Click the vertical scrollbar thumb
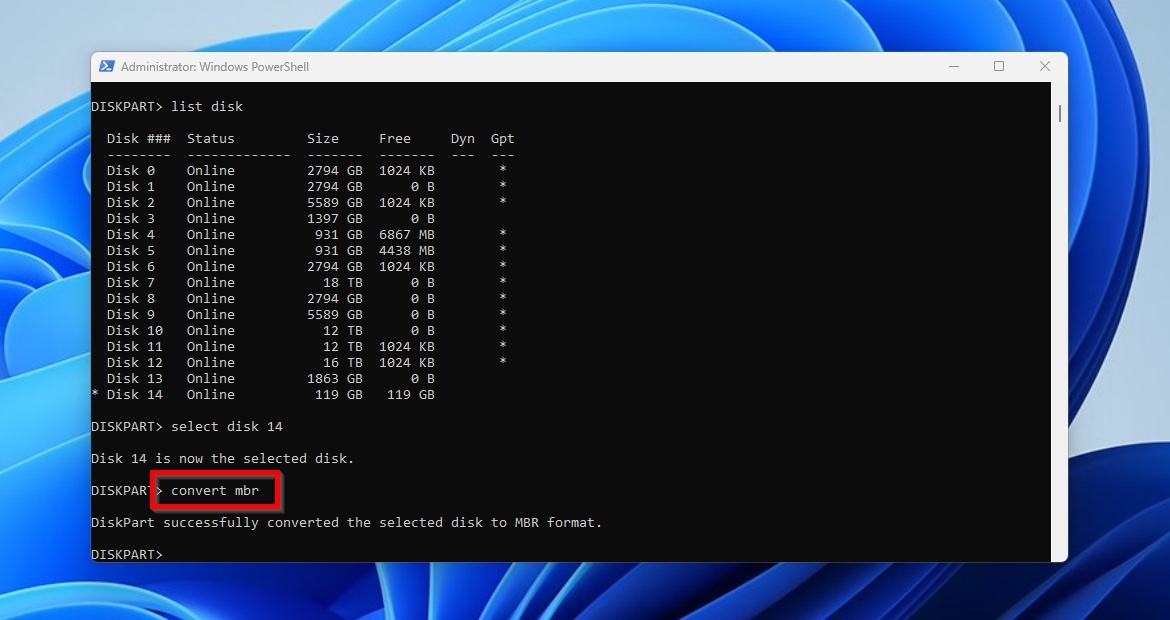 point(1060,113)
